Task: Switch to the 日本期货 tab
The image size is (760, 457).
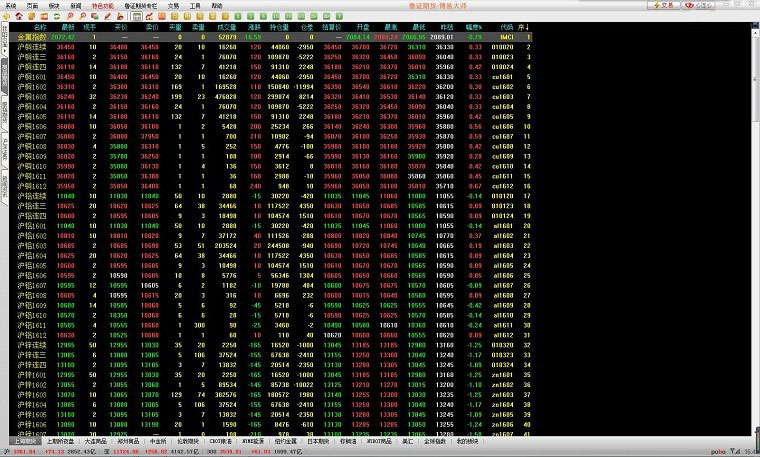Action: (318, 441)
